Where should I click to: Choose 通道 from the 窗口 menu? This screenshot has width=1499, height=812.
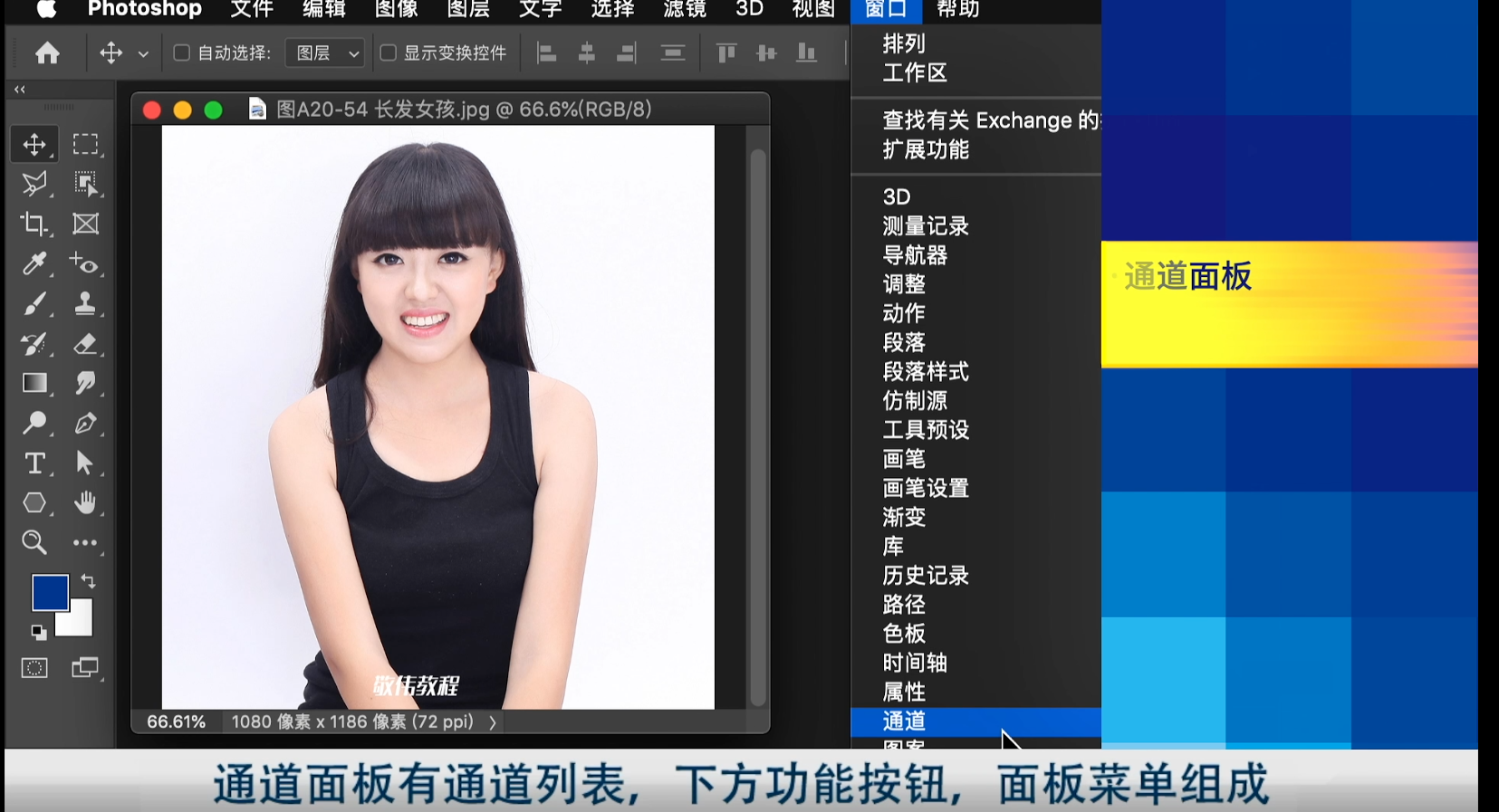(x=976, y=721)
